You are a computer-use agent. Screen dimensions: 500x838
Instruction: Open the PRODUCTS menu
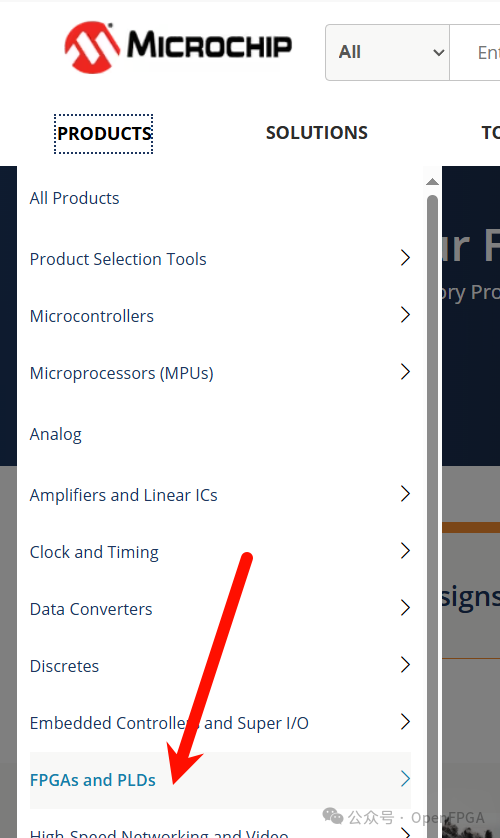[104, 134]
